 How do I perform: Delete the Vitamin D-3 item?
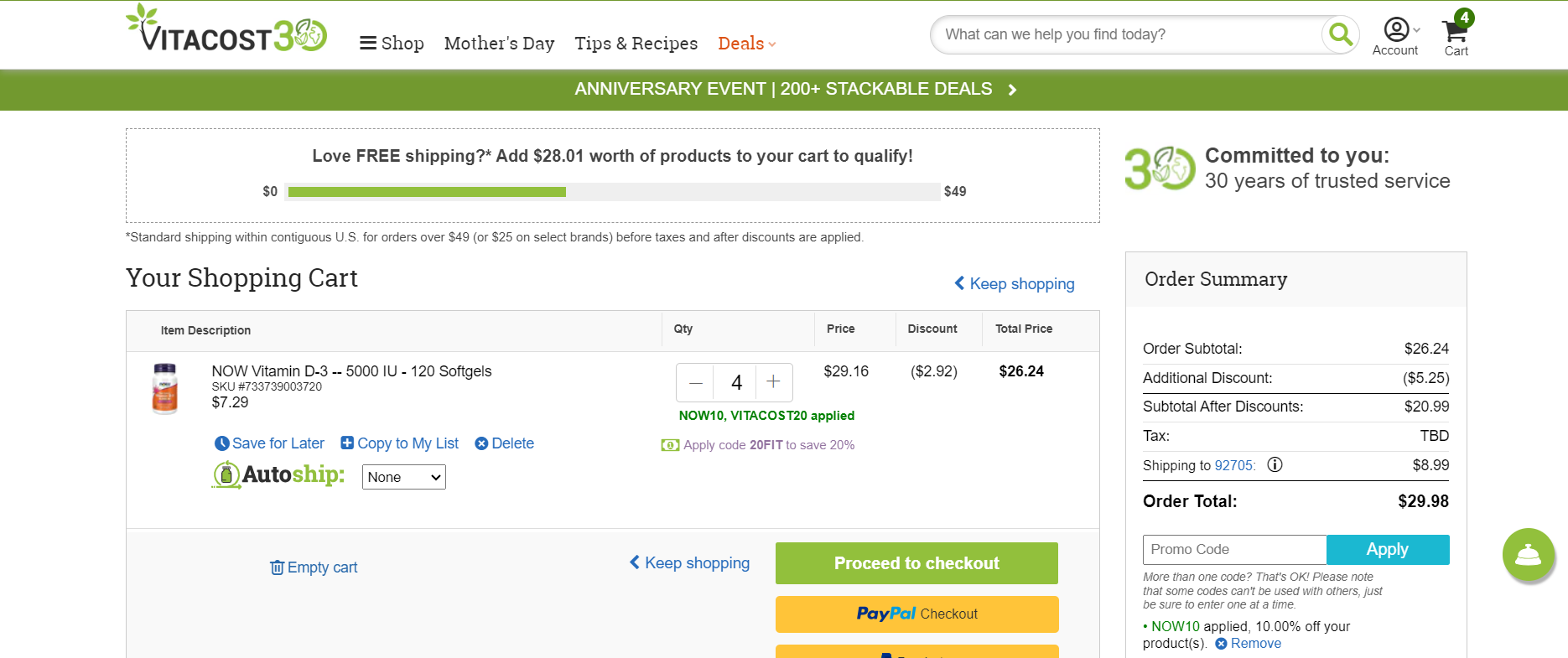[x=504, y=443]
